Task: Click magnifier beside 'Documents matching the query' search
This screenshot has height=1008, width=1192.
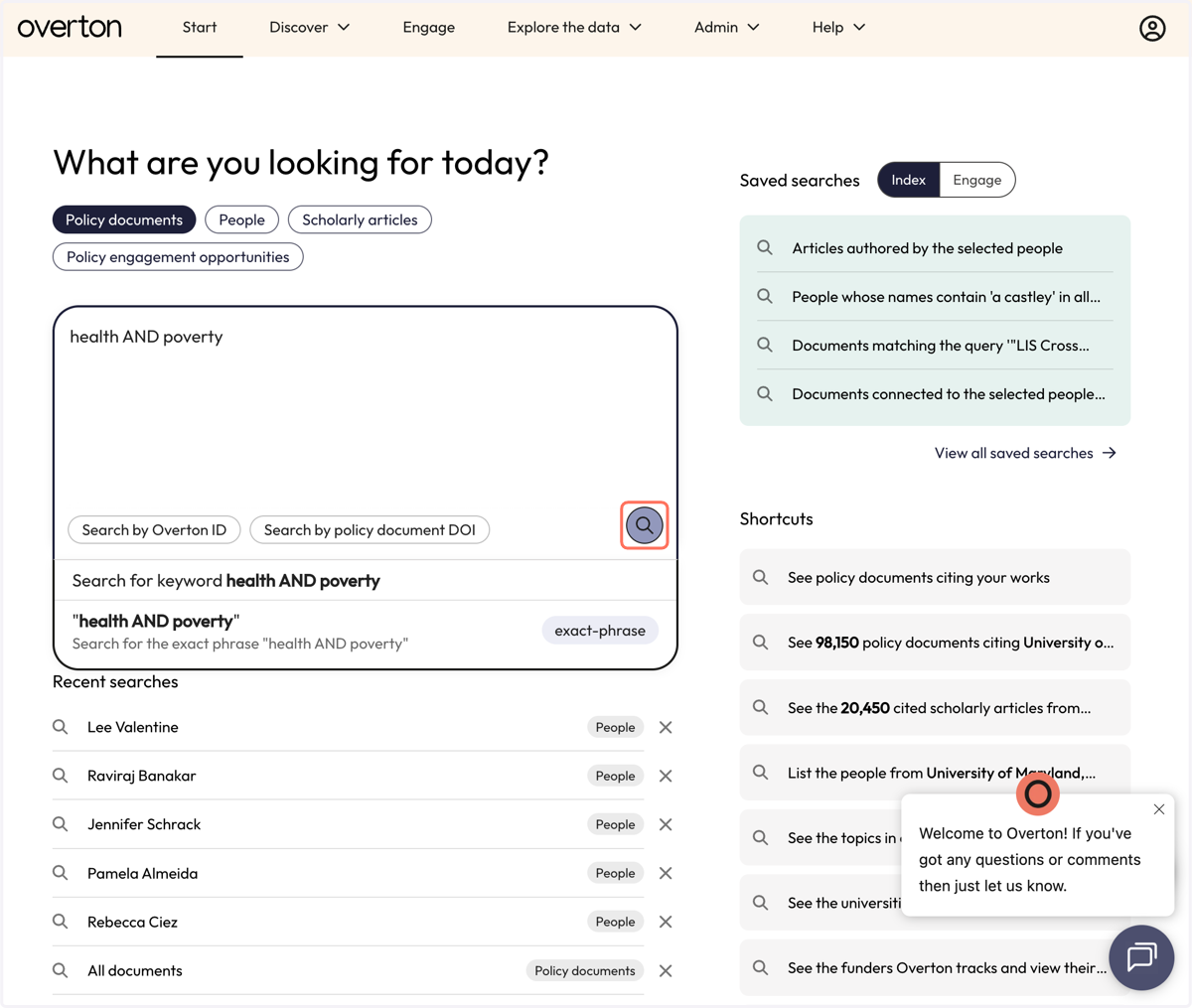Action: click(765, 345)
